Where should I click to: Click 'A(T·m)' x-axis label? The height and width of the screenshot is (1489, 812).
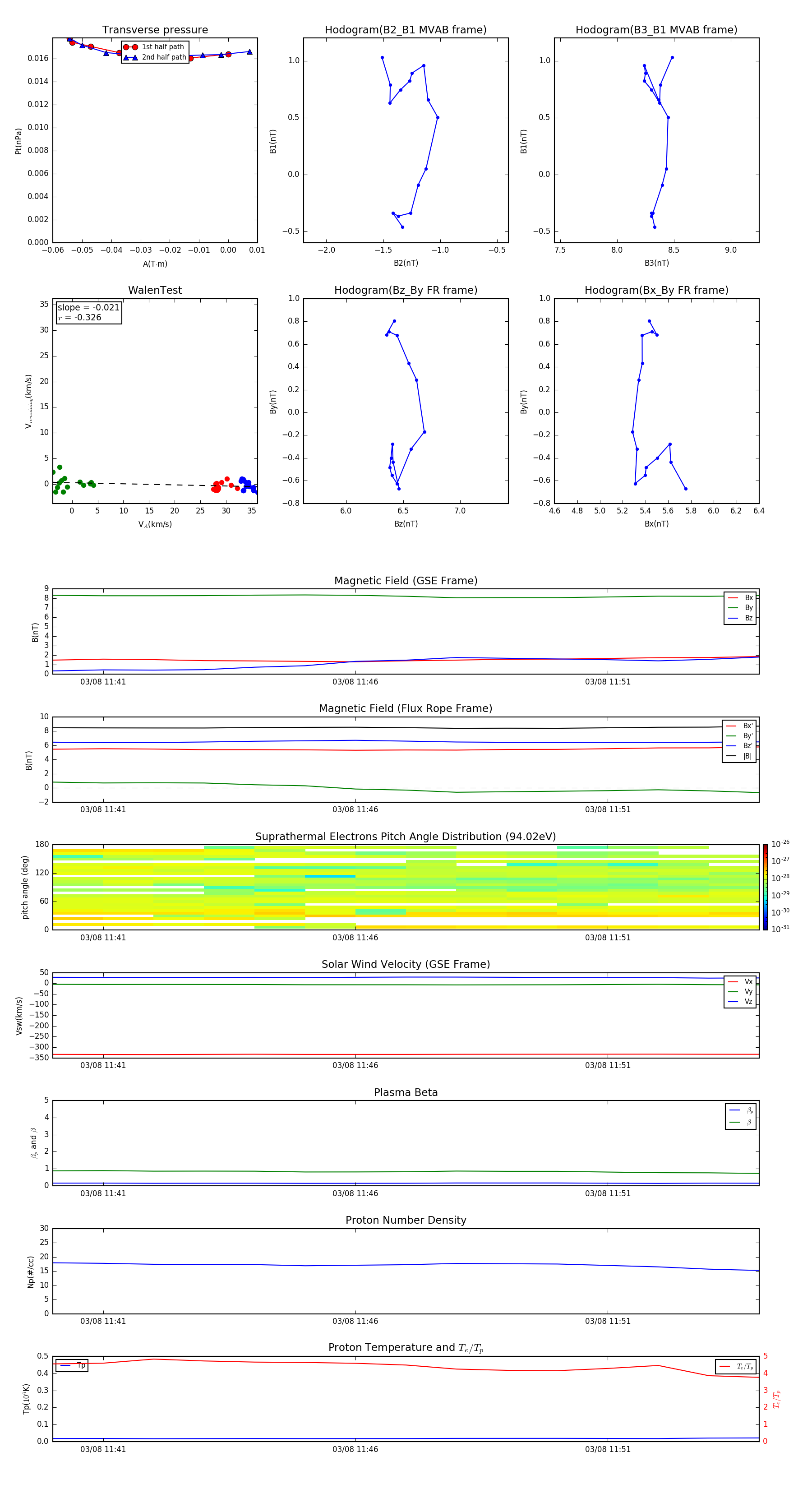[x=155, y=264]
